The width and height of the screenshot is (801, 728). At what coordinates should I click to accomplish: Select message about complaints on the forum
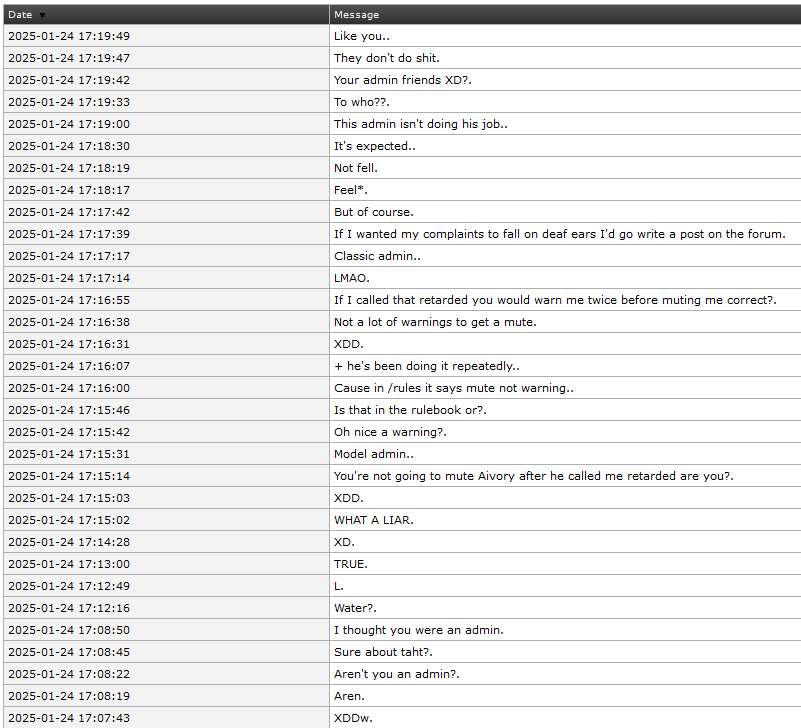[560, 234]
